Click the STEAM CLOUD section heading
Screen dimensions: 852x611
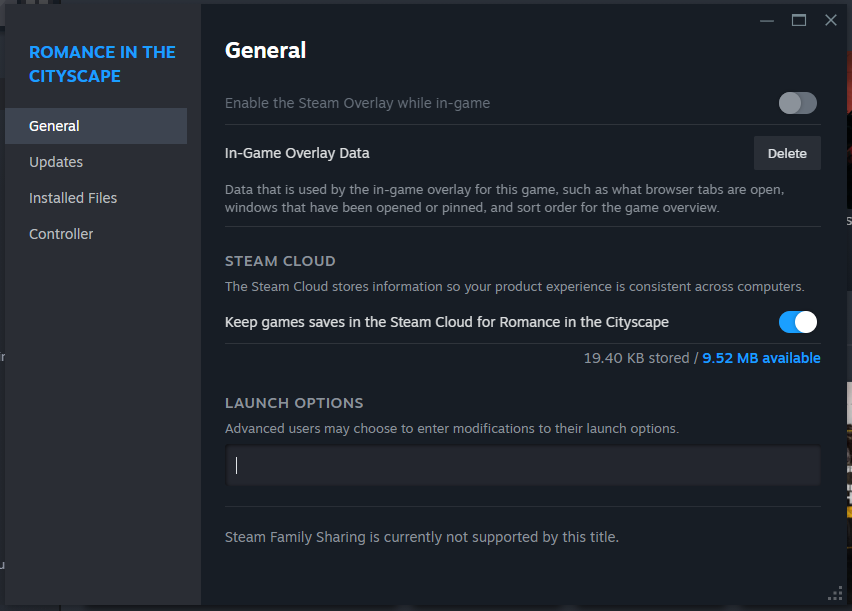[x=280, y=261]
